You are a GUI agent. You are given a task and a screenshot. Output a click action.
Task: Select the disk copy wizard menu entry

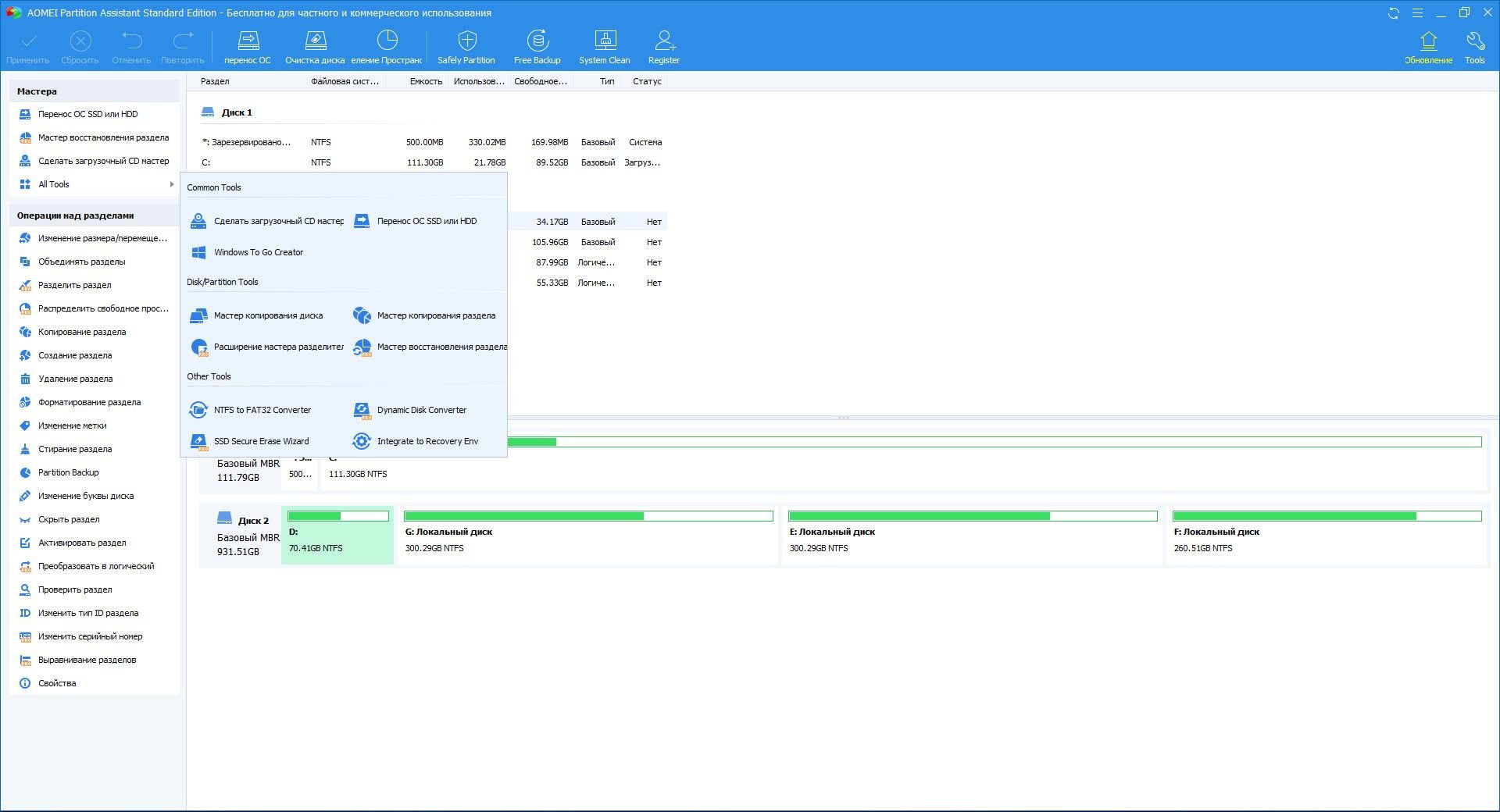268,315
